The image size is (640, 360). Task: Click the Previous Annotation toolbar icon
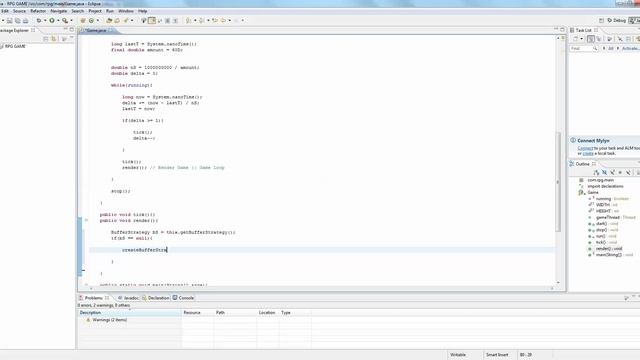[x=201, y=20]
